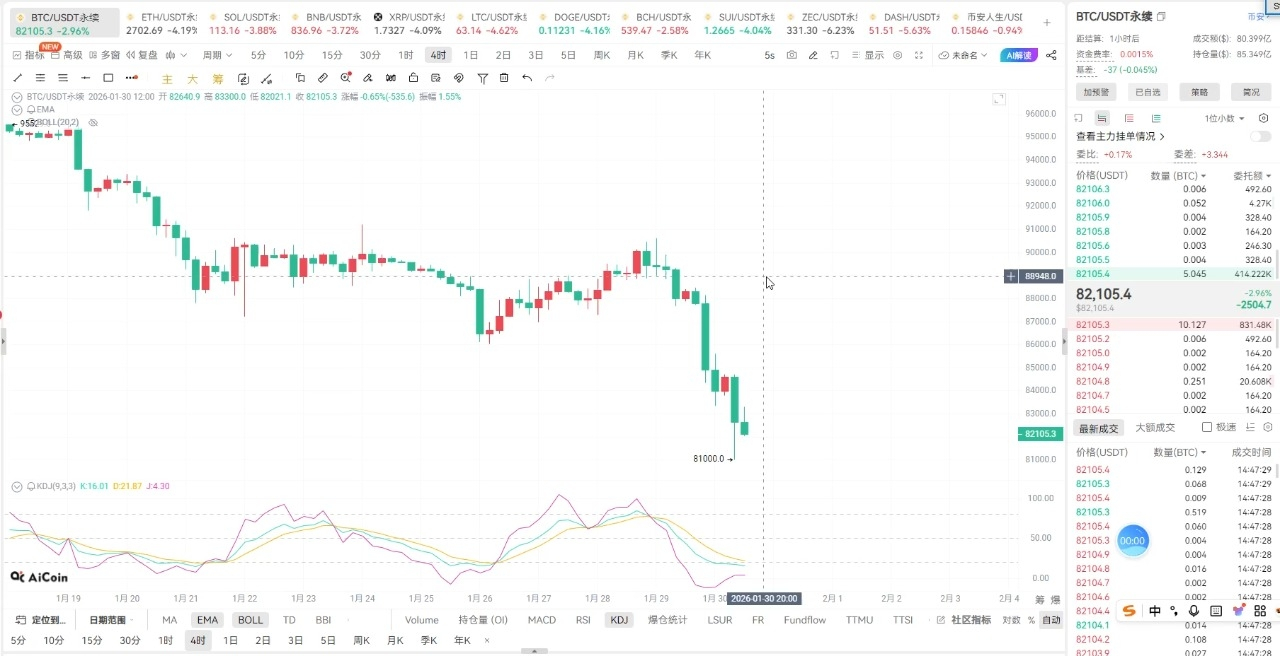
Task: Click the 简况 overview button
Action: click(1251, 92)
